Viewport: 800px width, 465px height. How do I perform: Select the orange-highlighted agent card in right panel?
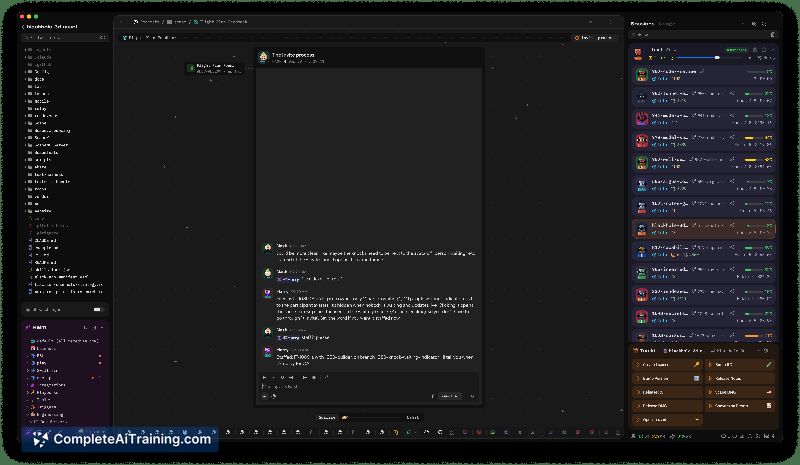tap(704, 229)
